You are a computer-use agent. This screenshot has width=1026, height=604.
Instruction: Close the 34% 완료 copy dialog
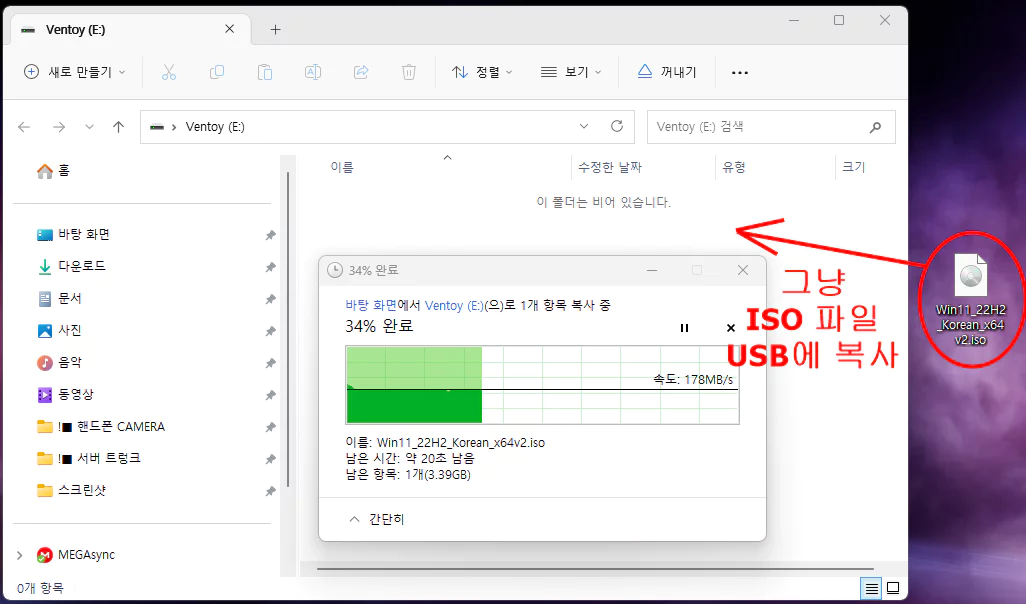(x=743, y=270)
